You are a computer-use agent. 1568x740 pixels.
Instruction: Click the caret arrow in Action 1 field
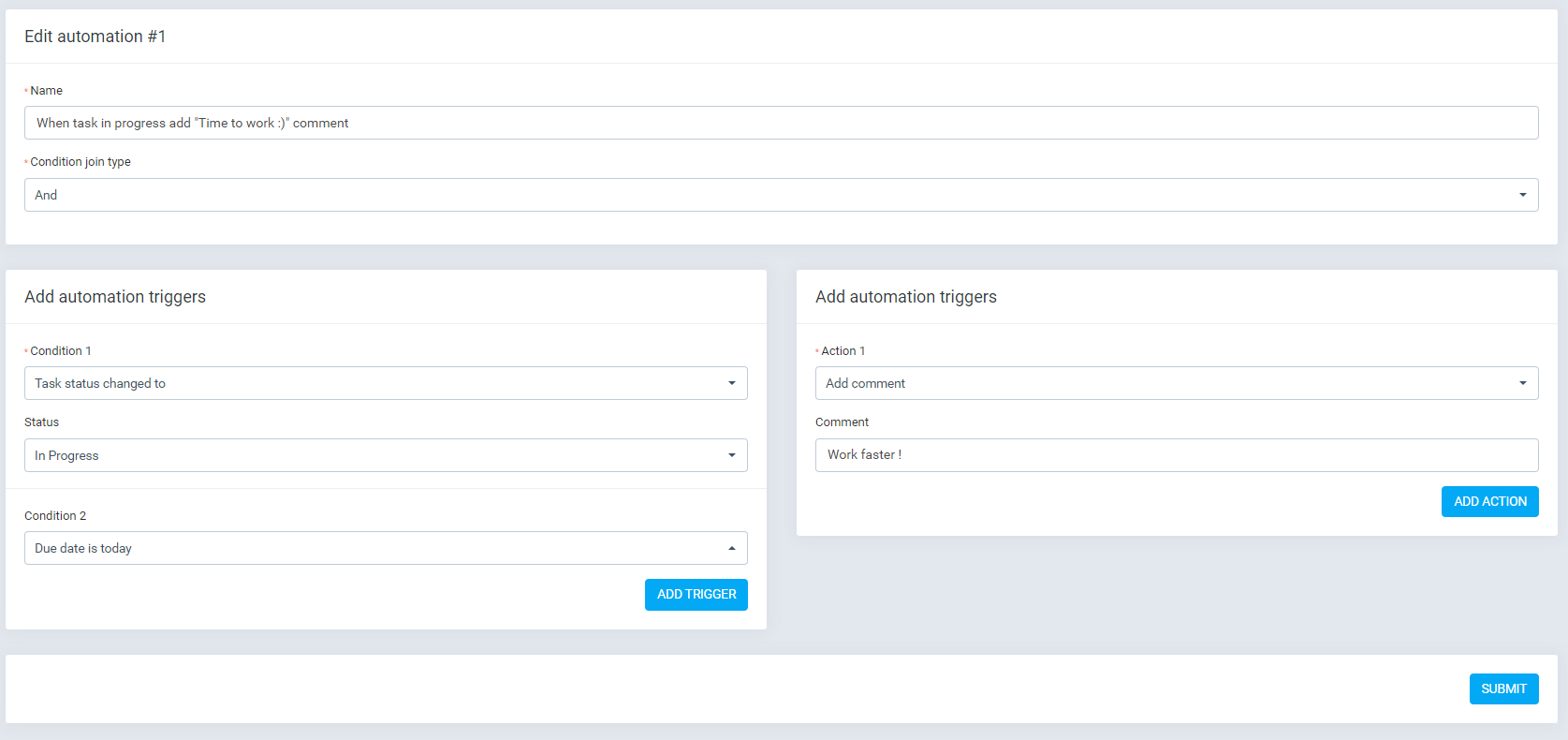pos(1522,383)
